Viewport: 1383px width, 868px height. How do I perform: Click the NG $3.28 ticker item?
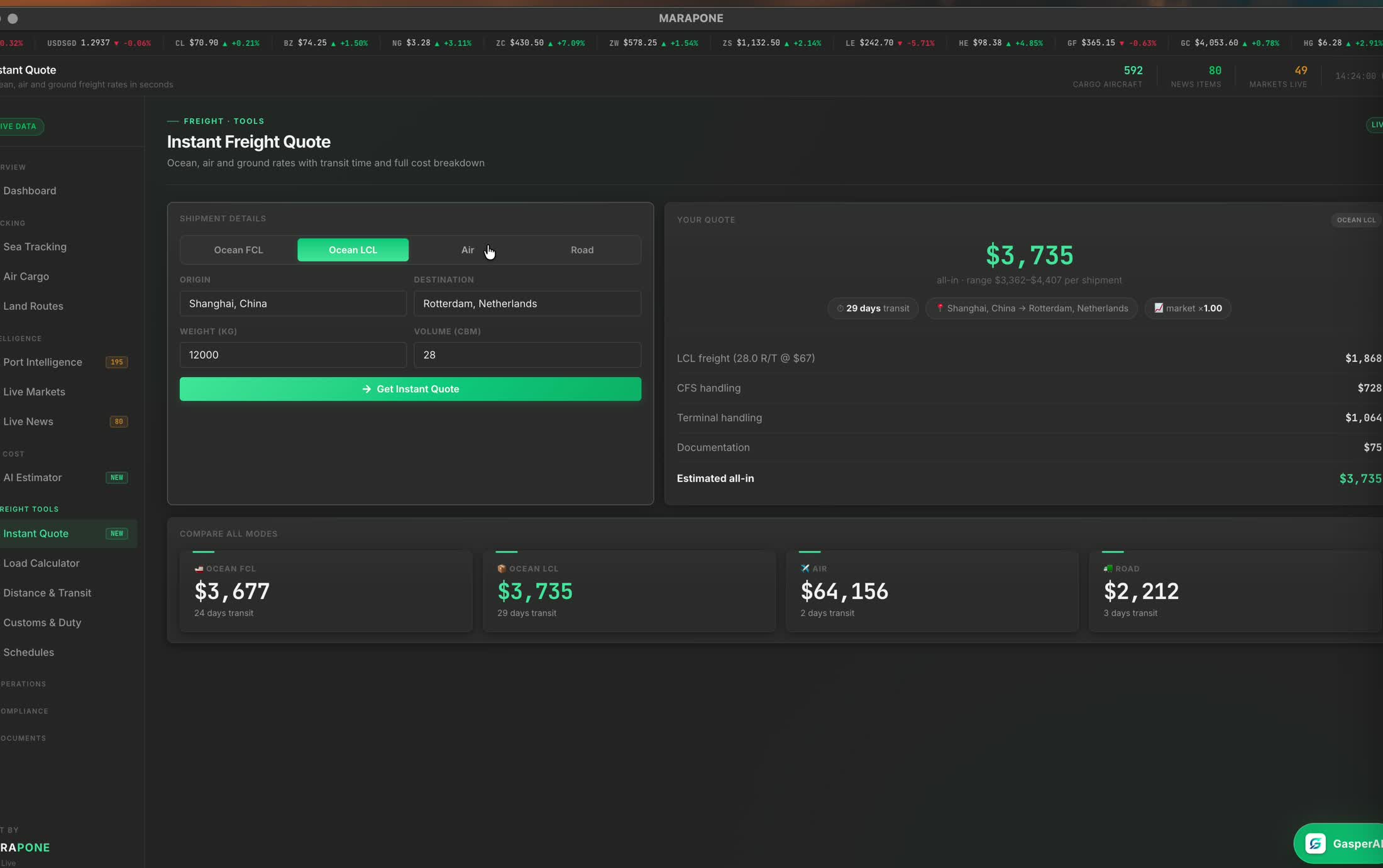[x=431, y=43]
